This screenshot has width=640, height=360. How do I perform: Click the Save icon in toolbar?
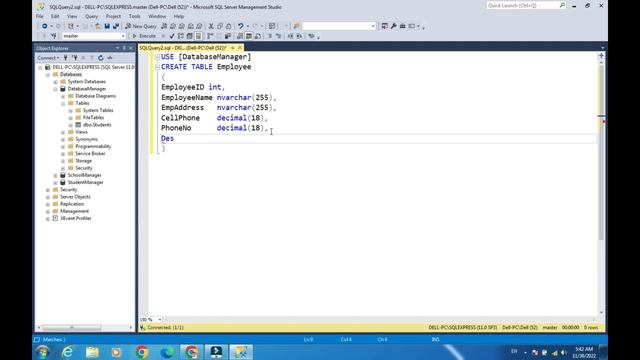coord(107,26)
